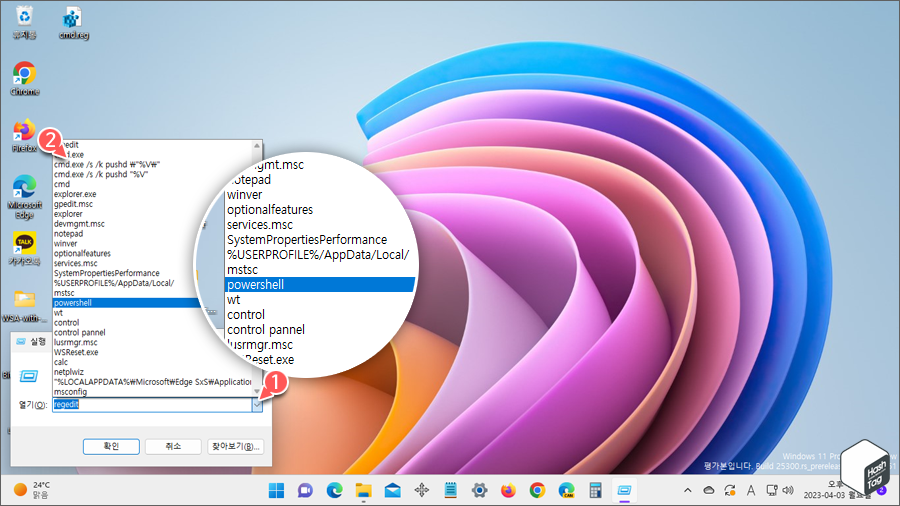Click the Run dialog taskbar icon
The image size is (900, 506).
(624, 491)
